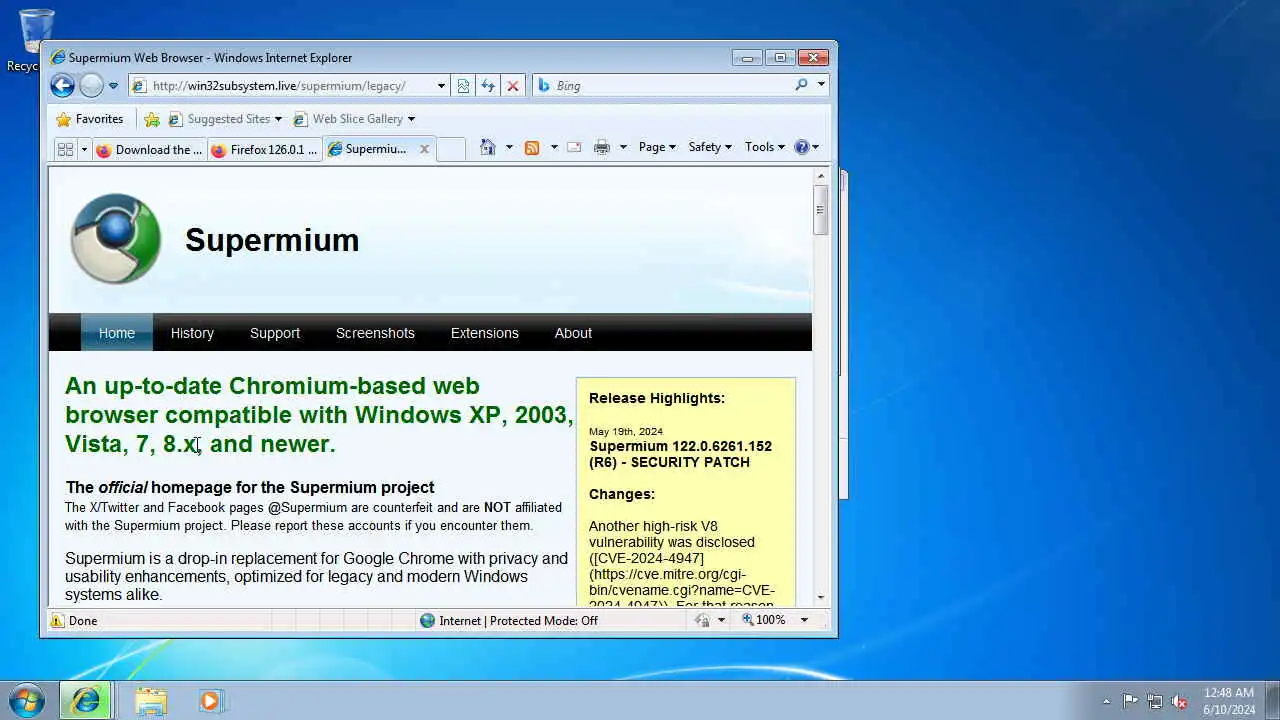Select the Supermium tab
This screenshot has height=720, width=1280.
pos(370,149)
